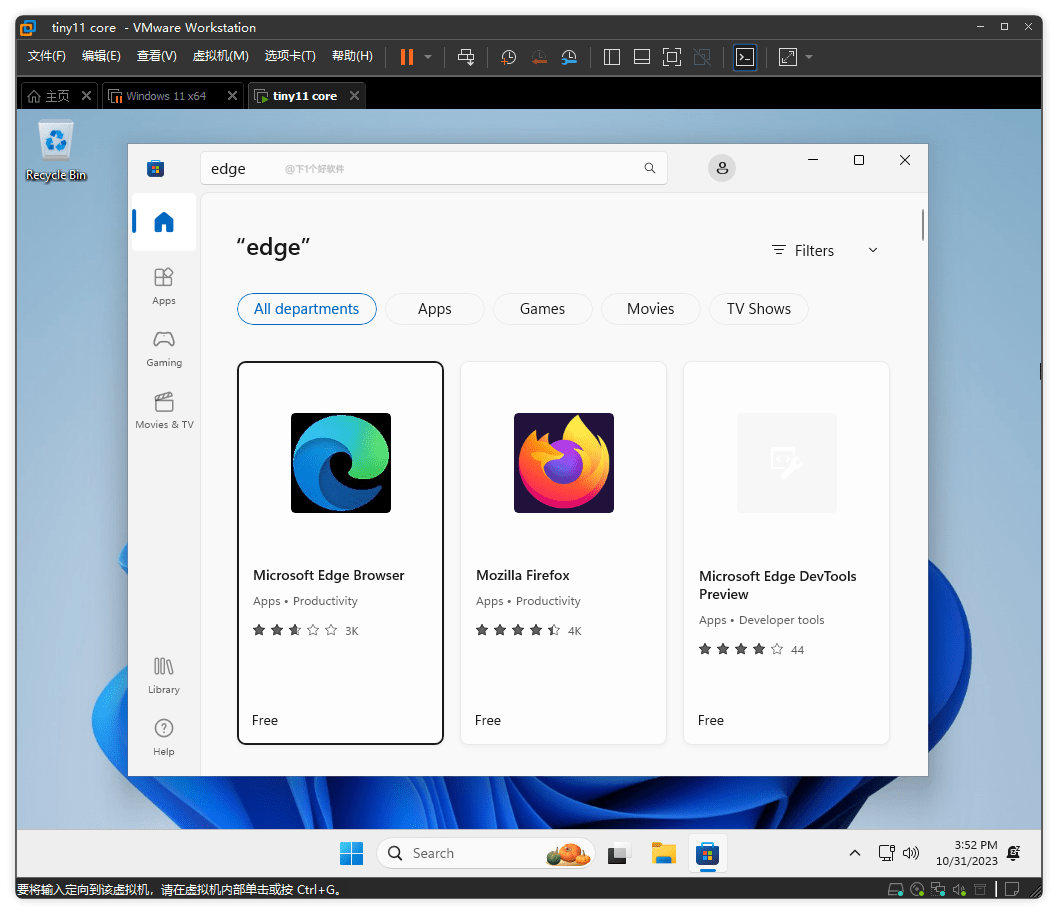Viewport: 1058px width, 914px height.
Task: Select the Microsoft Store taskbar icon
Action: click(707, 853)
